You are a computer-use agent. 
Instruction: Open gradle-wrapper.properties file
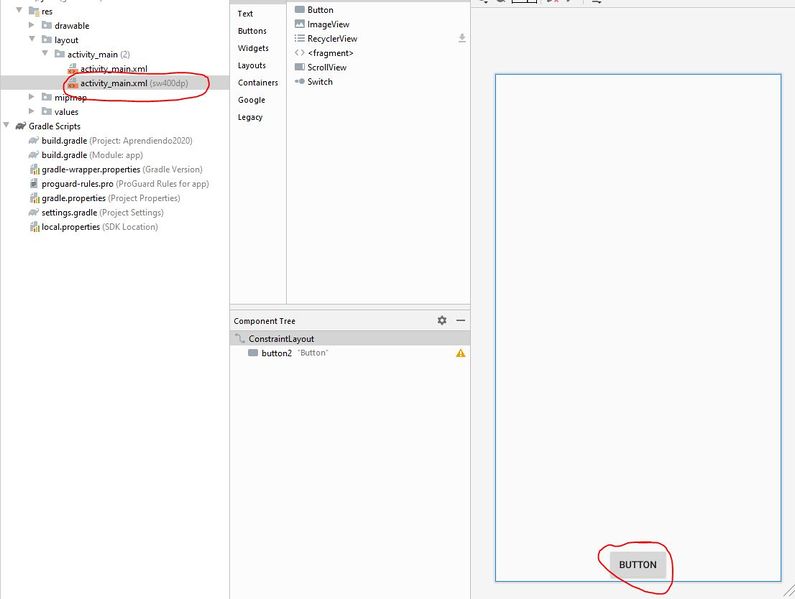point(122,169)
